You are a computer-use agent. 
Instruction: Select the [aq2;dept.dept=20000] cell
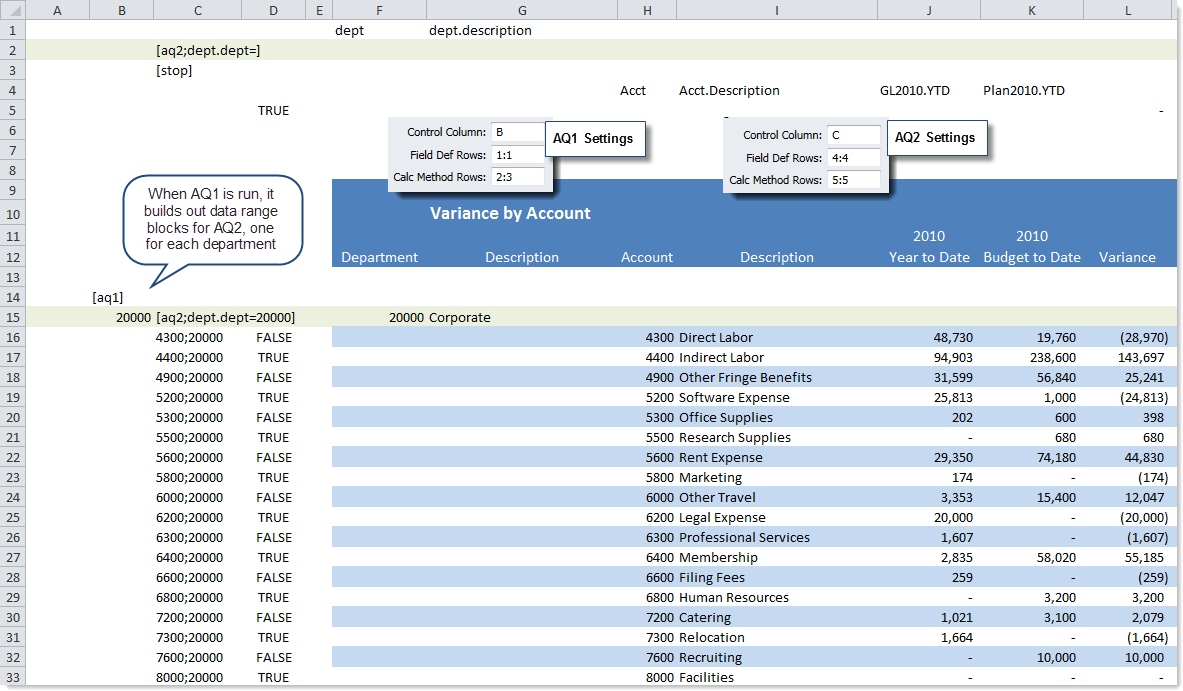(x=225, y=317)
